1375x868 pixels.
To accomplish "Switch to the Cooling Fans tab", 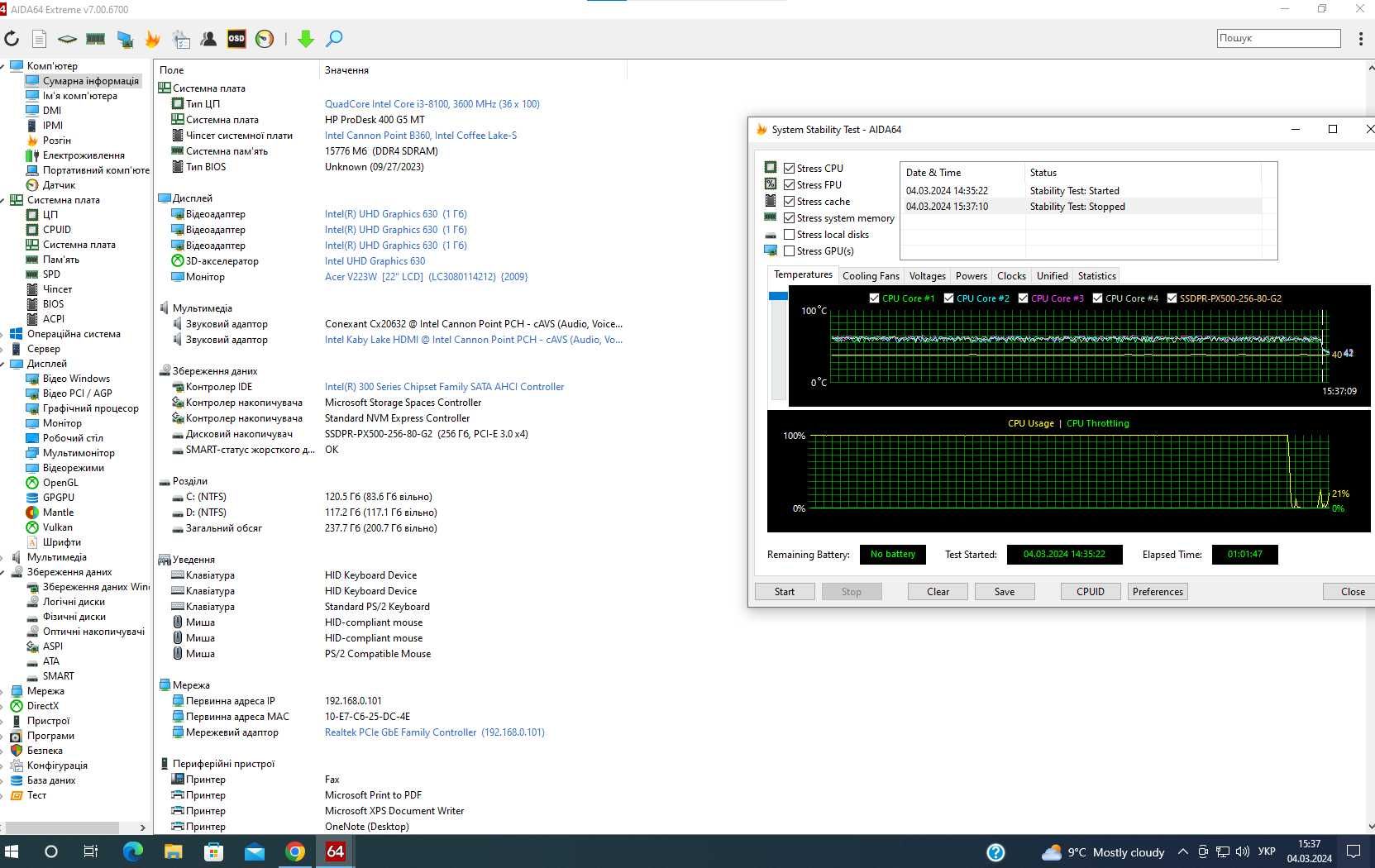I will tap(871, 276).
